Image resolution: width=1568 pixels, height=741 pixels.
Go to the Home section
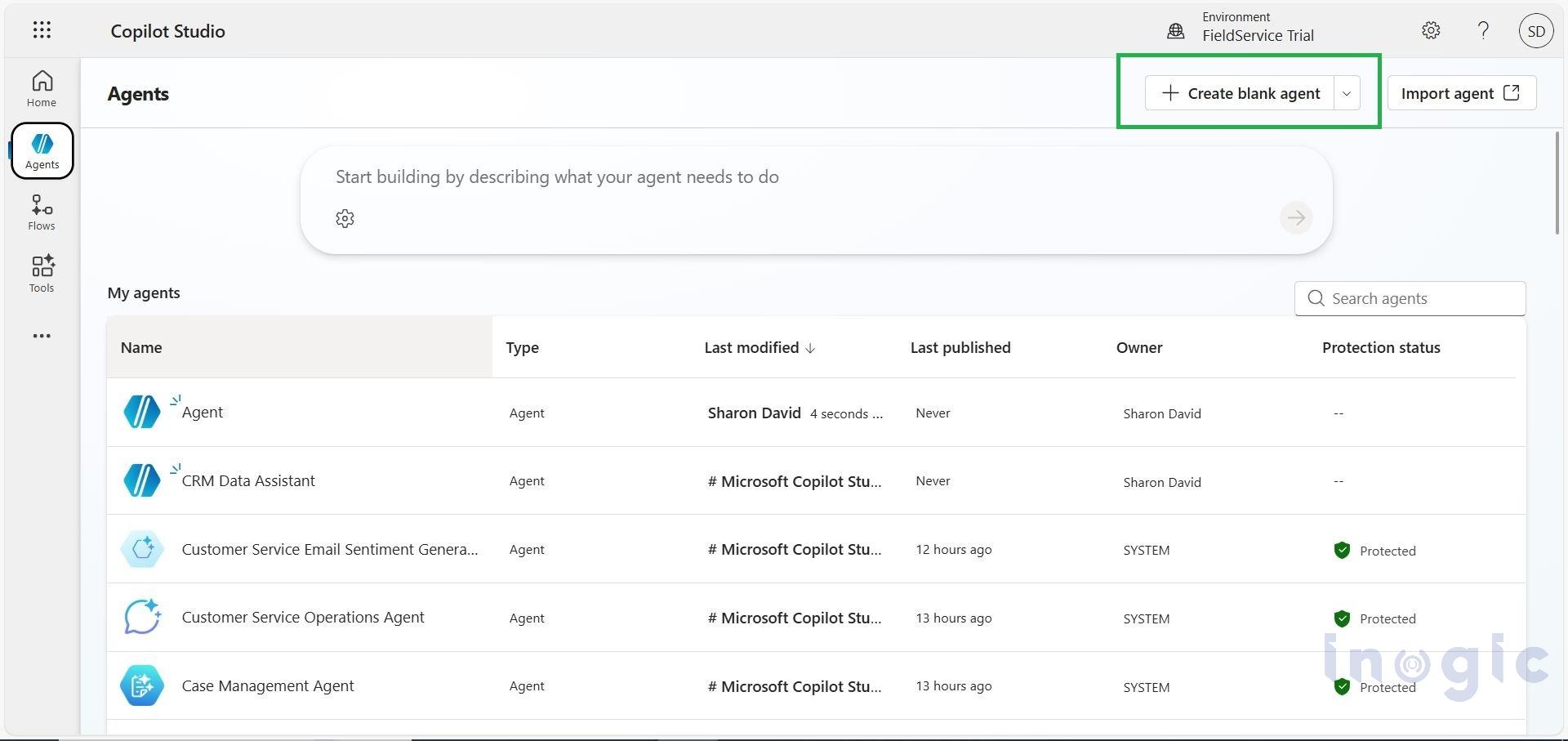pyautogui.click(x=41, y=88)
